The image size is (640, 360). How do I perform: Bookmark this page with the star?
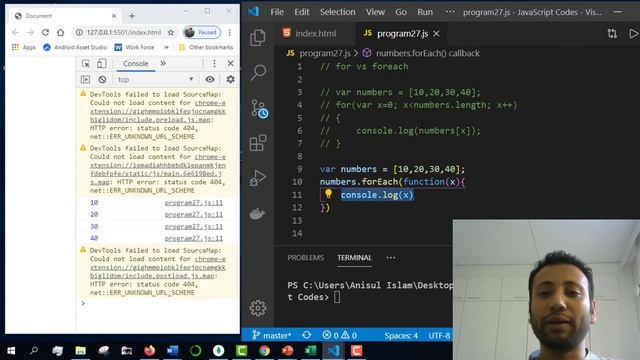[x=171, y=32]
